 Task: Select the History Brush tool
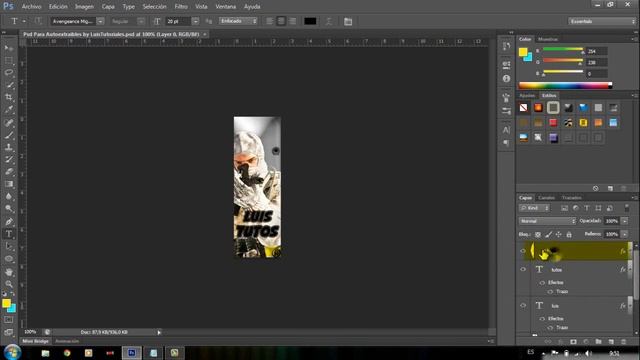[9, 159]
